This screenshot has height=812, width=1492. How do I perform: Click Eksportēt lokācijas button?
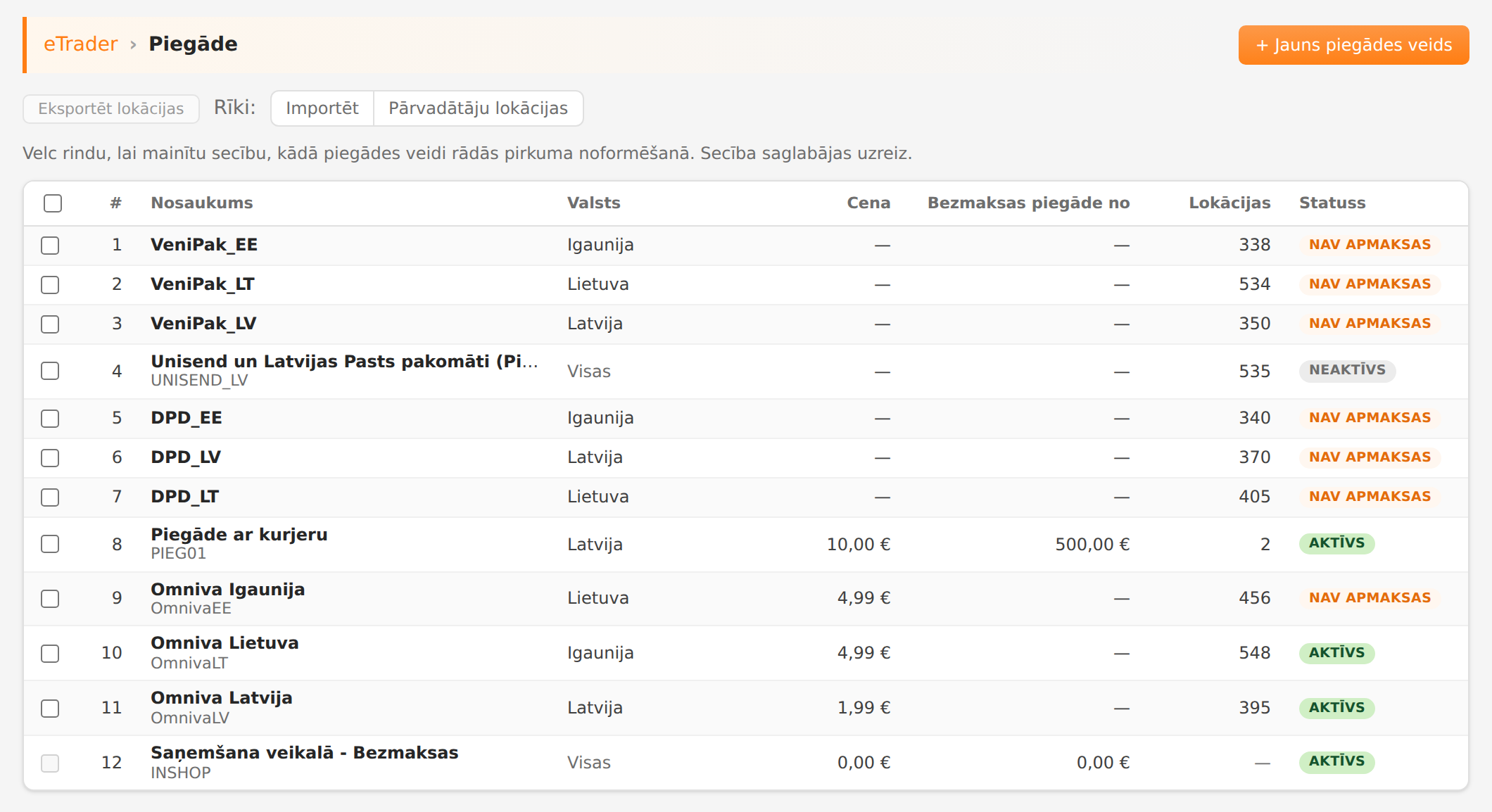click(x=111, y=108)
